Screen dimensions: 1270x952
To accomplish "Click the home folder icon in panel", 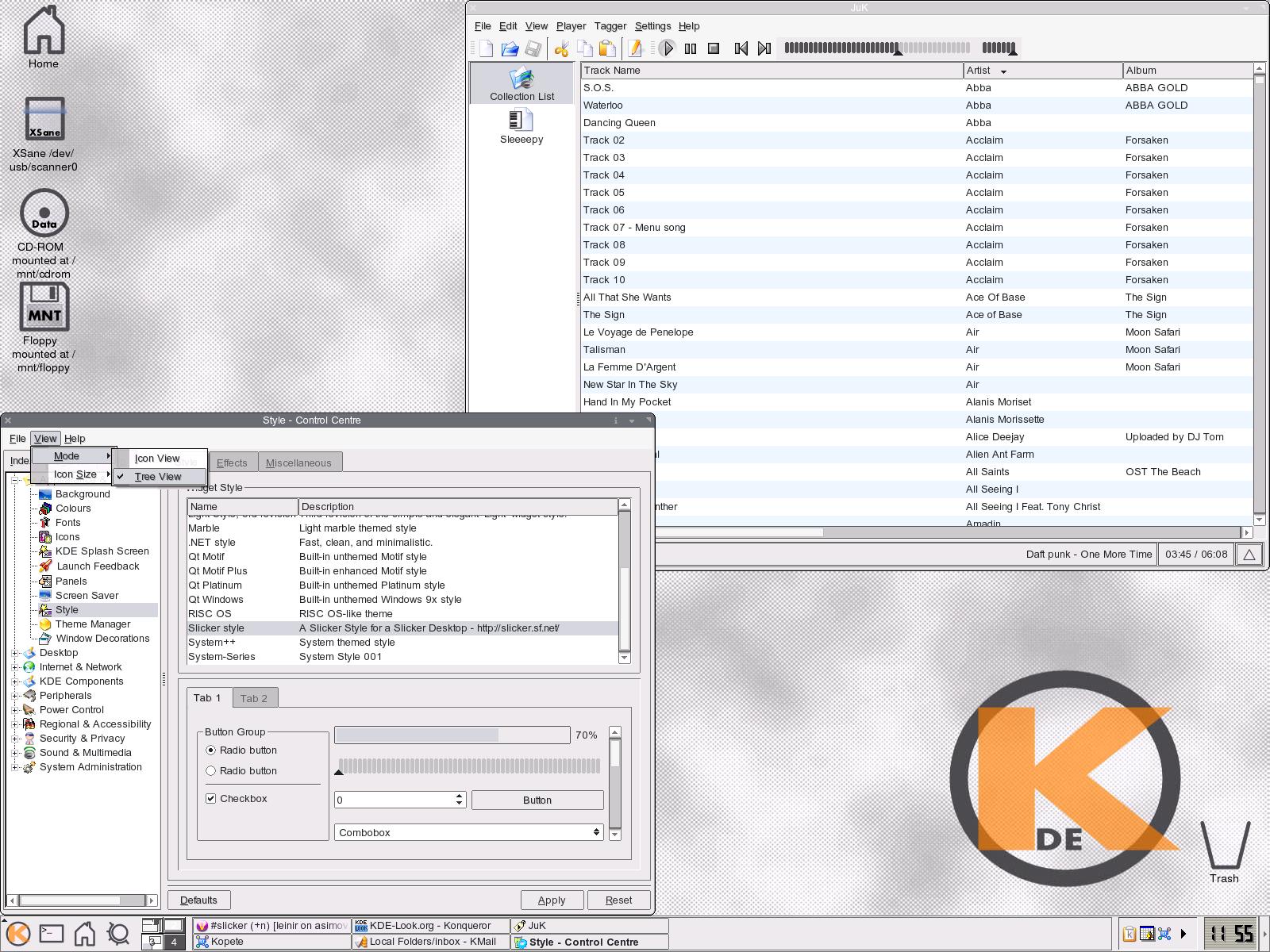I will tap(85, 934).
